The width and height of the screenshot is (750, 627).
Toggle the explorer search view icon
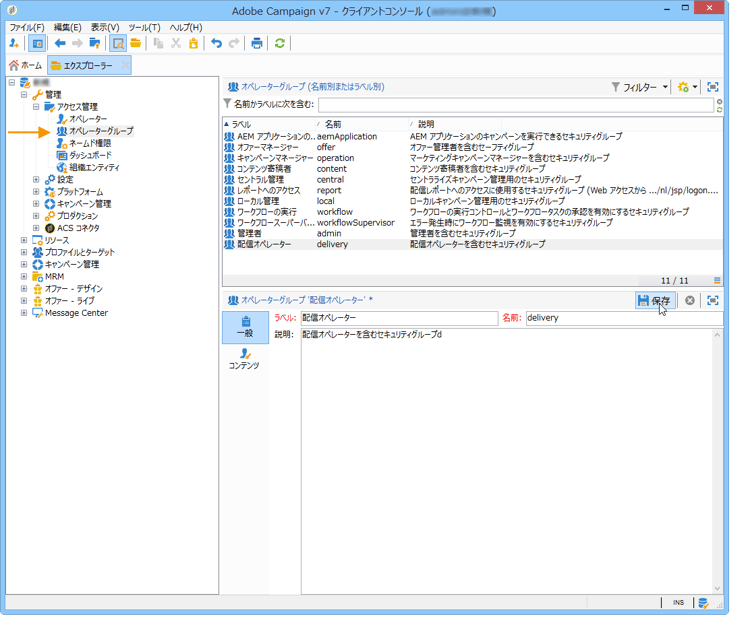point(118,44)
